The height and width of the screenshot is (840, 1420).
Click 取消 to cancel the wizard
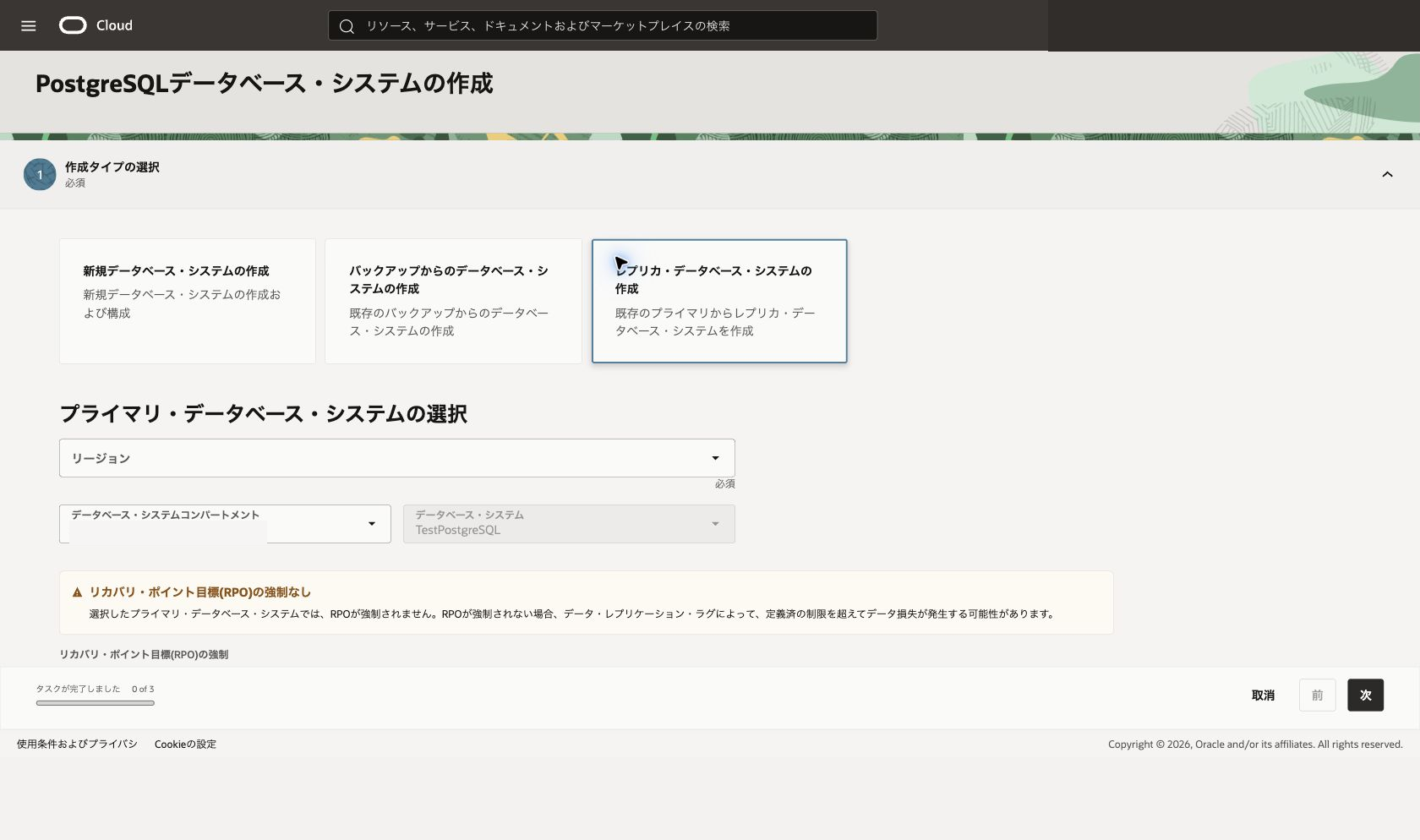[1263, 695]
